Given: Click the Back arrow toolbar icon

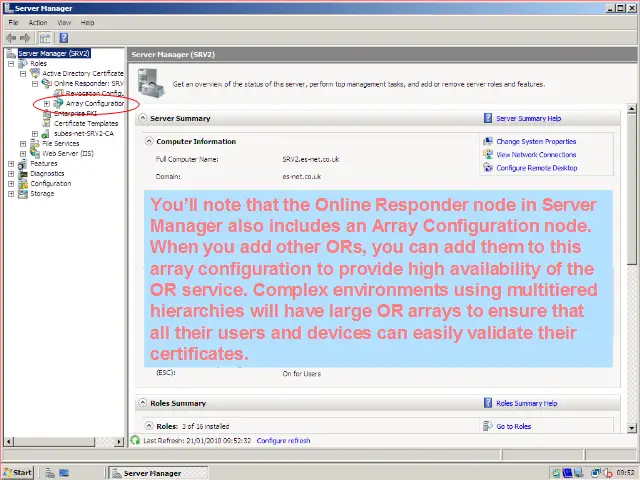Looking at the screenshot, I should (x=11, y=38).
